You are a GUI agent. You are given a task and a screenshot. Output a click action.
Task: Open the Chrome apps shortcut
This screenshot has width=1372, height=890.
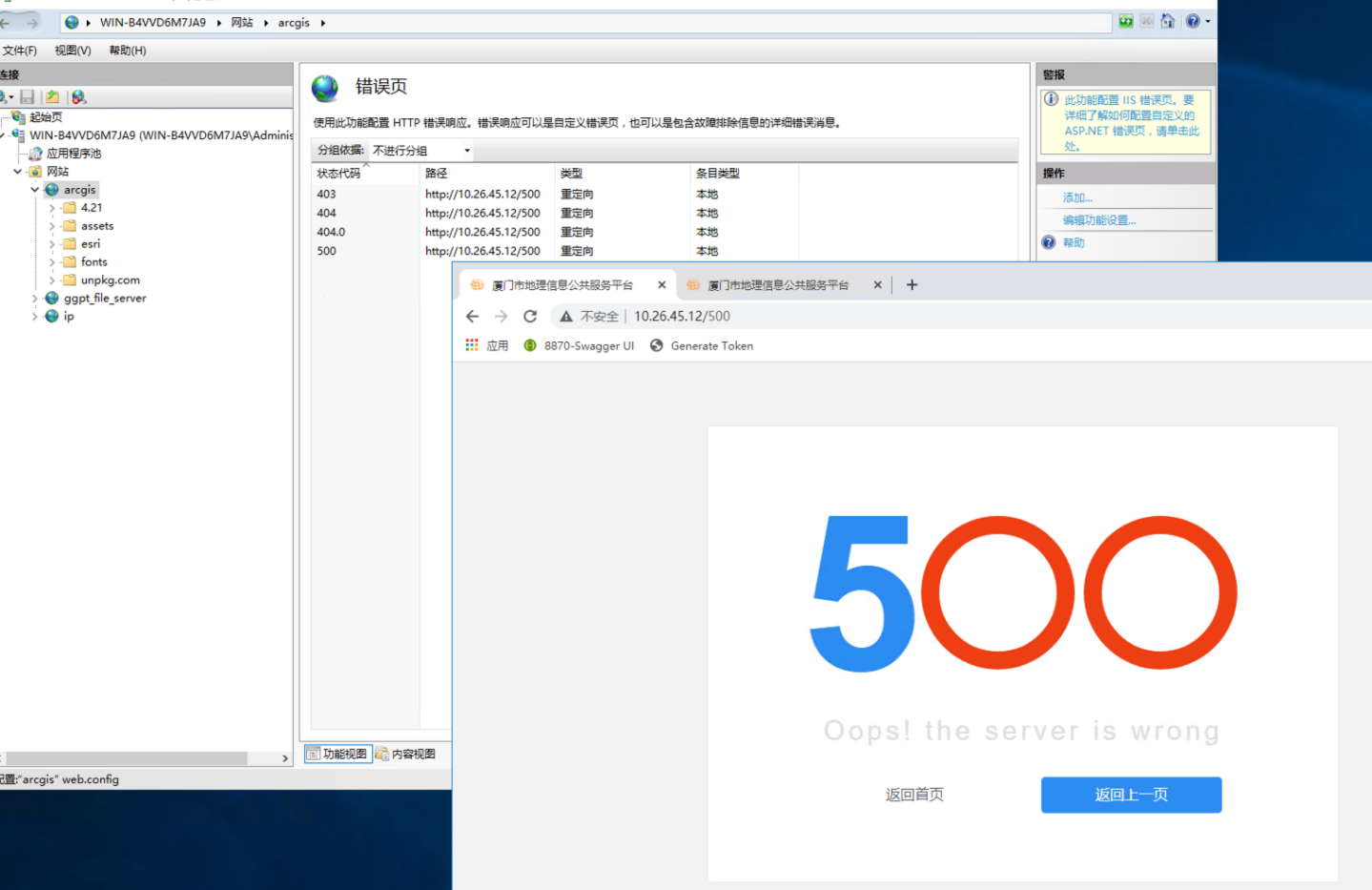click(486, 346)
